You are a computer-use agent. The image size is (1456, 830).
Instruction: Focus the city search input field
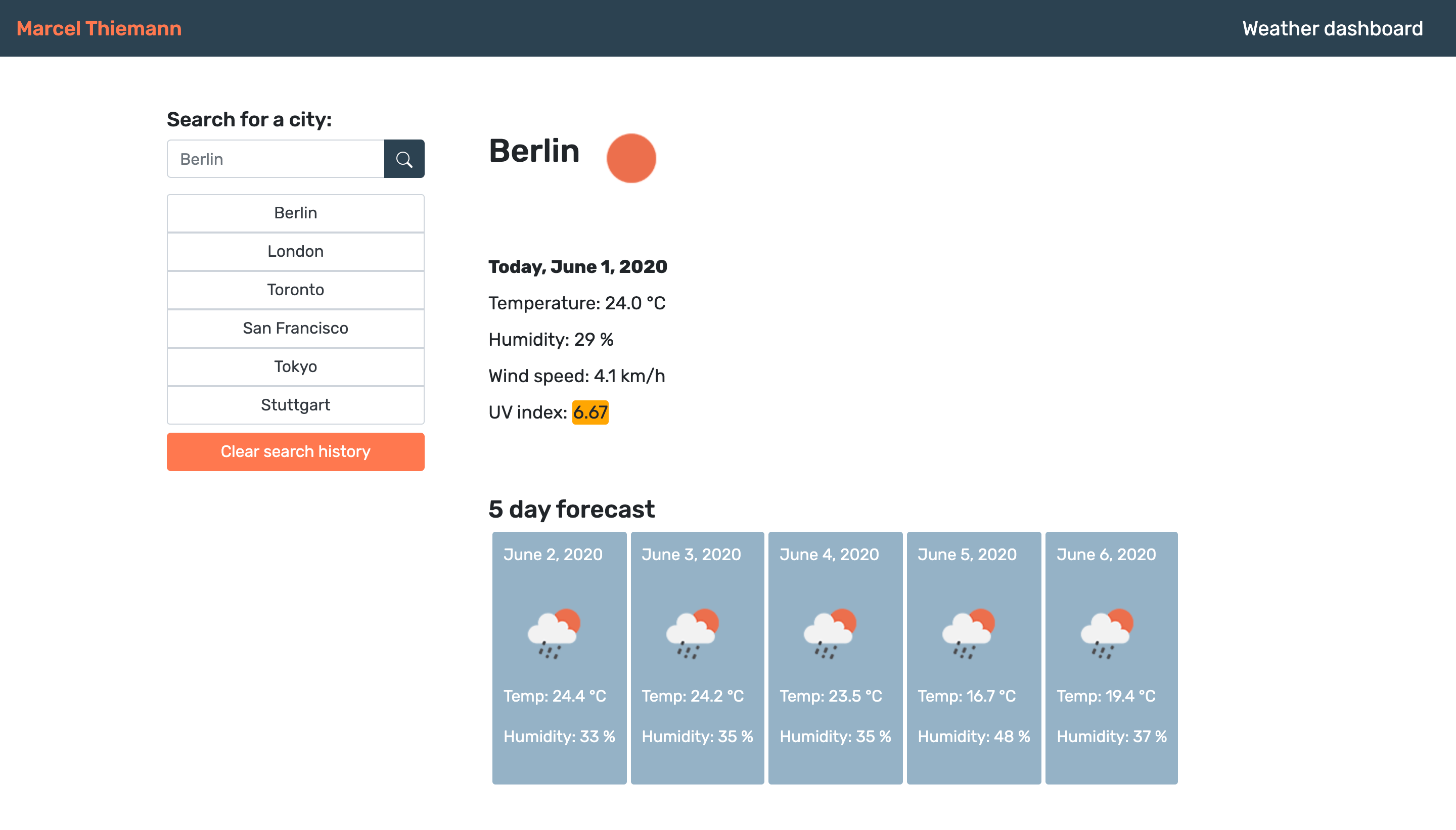point(276,159)
